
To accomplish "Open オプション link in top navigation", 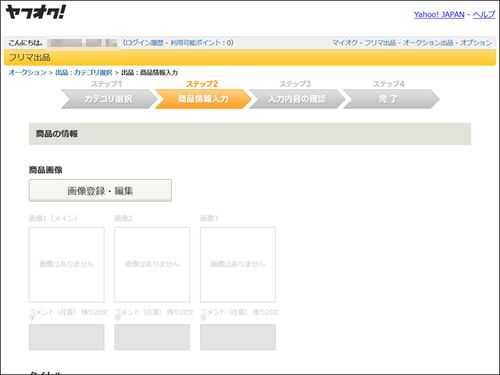I will click(476, 43).
